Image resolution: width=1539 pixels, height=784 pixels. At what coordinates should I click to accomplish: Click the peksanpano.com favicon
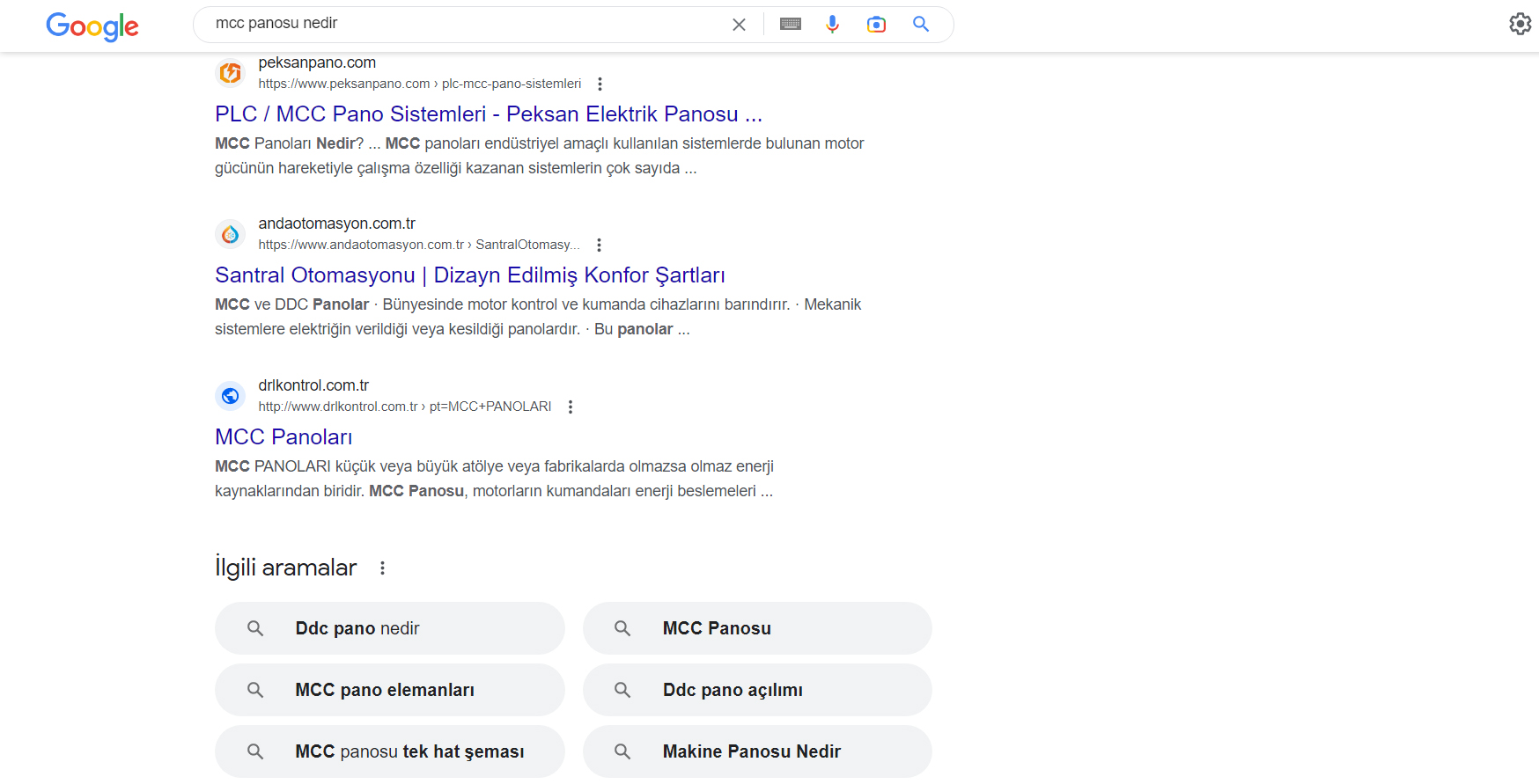click(x=231, y=73)
